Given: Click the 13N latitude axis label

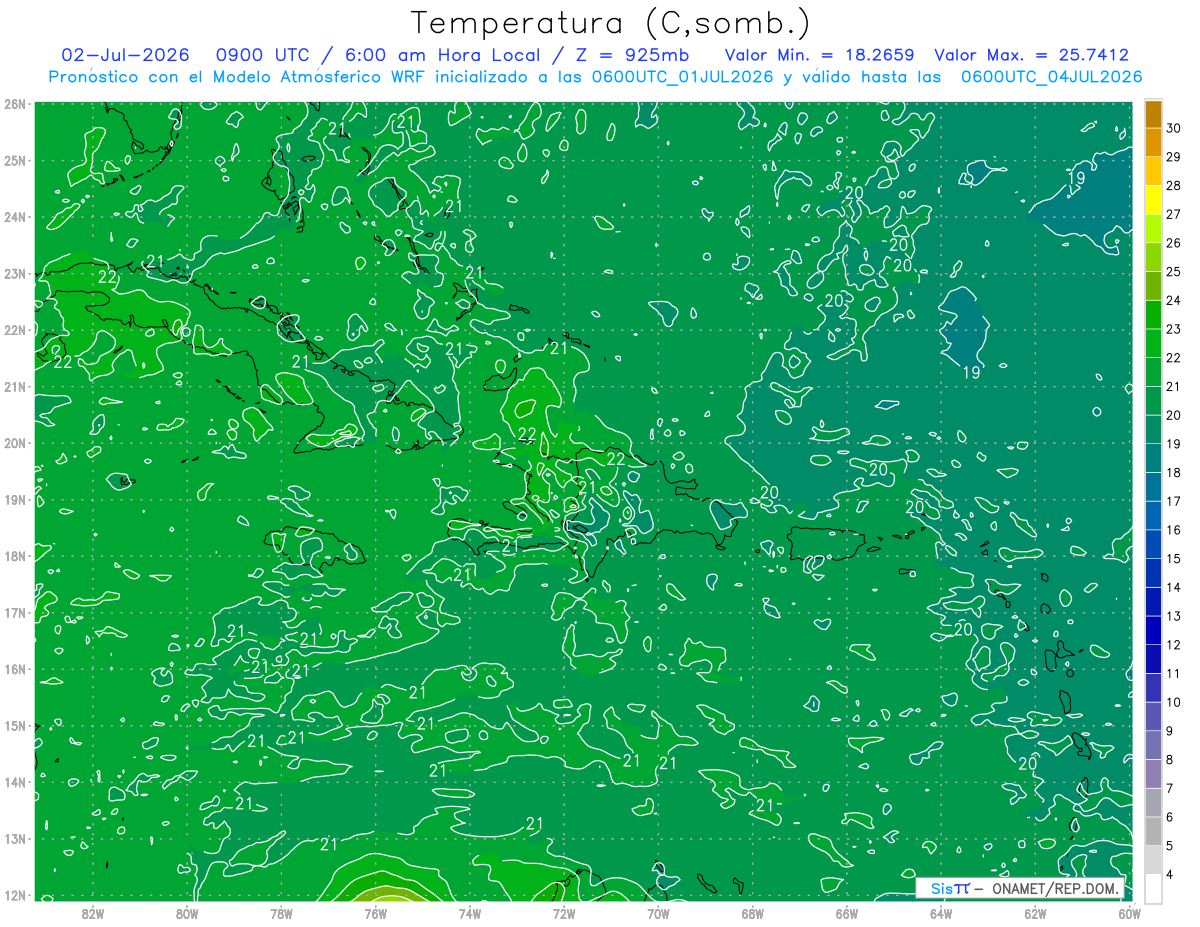Looking at the screenshot, I should coord(14,838).
